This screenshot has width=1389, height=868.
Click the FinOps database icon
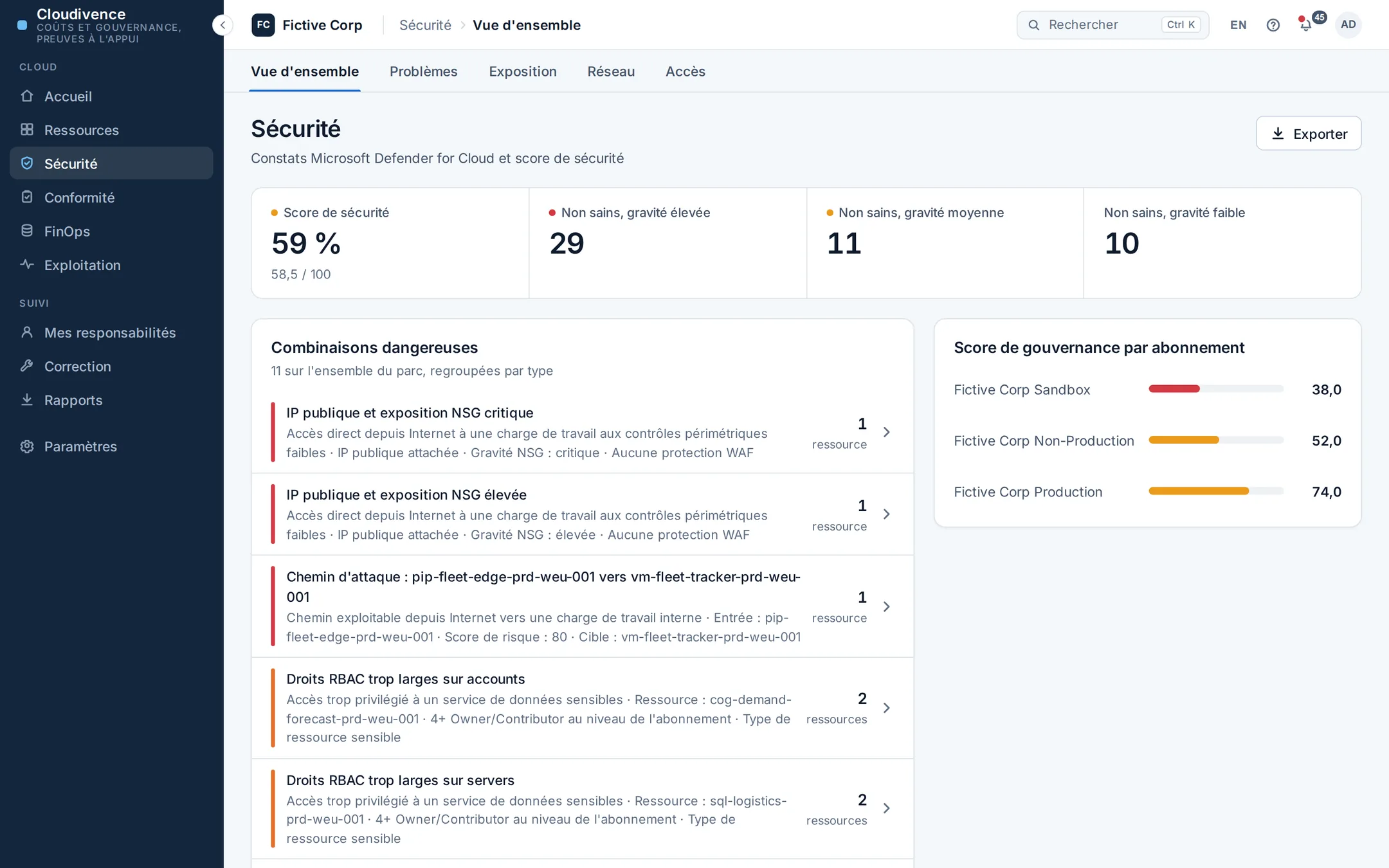point(27,231)
